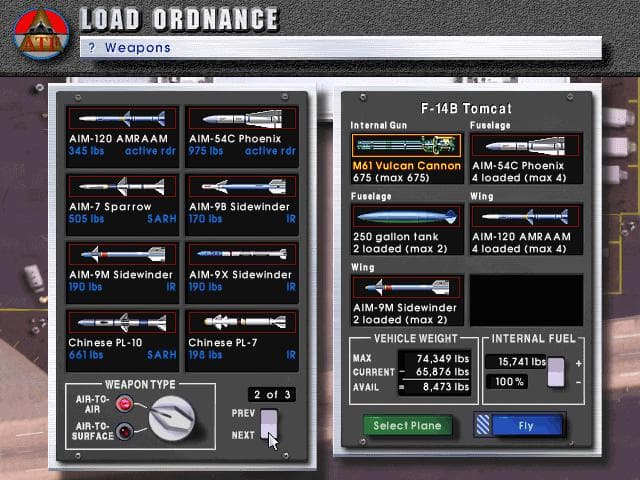Click the striped indicator beside Fly
This screenshot has width=640, height=480.
[x=483, y=426]
